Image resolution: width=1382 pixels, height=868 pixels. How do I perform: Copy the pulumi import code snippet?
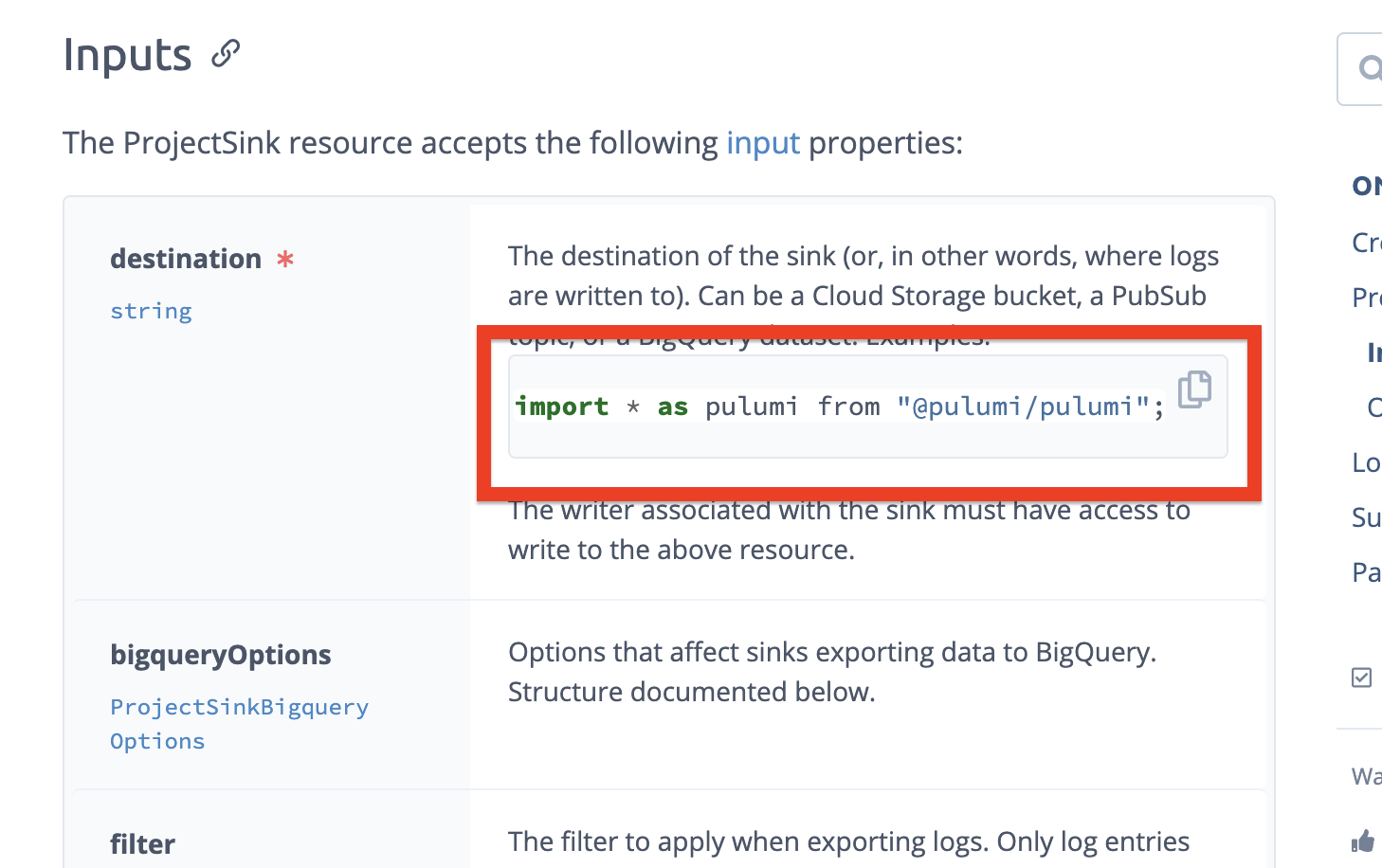coord(1194,389)
